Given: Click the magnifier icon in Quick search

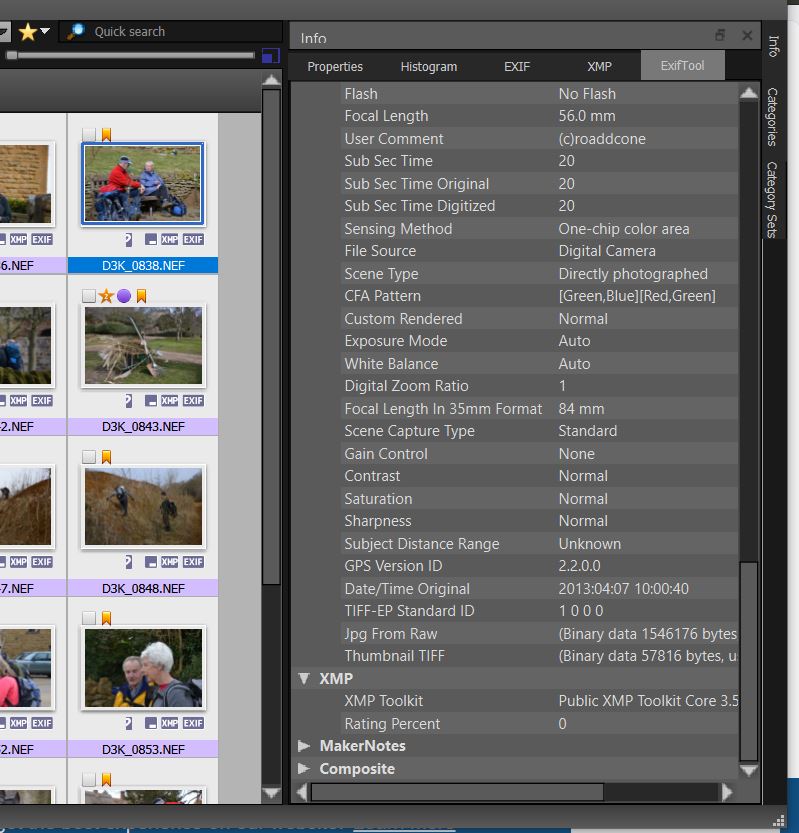Looking at the screenshot, I should click(x=76, y=32).
